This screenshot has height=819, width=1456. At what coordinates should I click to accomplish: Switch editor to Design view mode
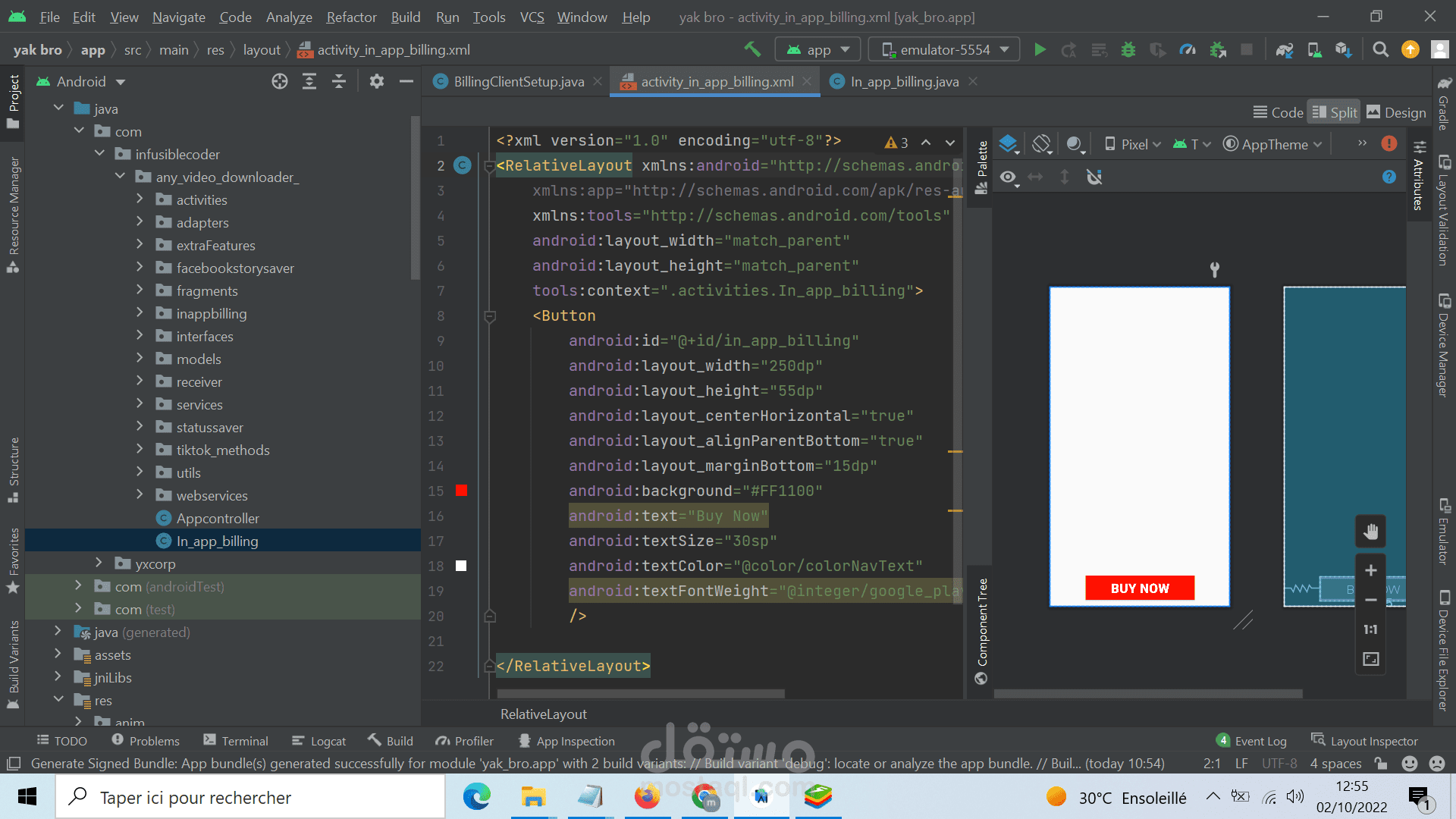pos(1396,112)
